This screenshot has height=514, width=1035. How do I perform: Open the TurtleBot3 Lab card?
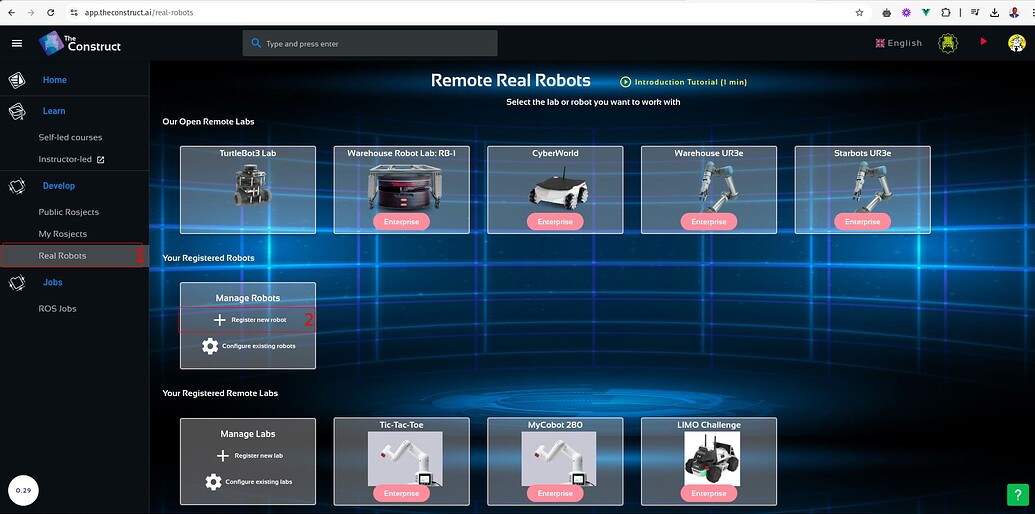tap(248, 190)
